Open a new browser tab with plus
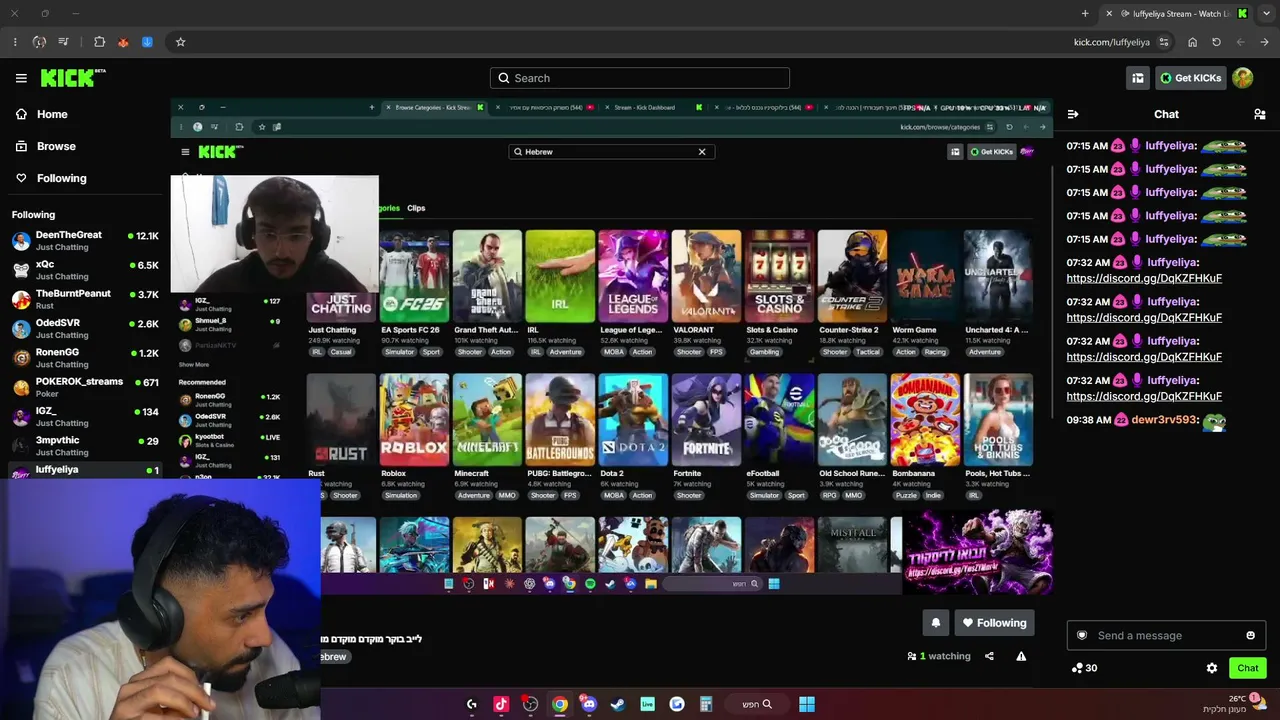Screen dimensions: 1280x720 [1085, 14]
